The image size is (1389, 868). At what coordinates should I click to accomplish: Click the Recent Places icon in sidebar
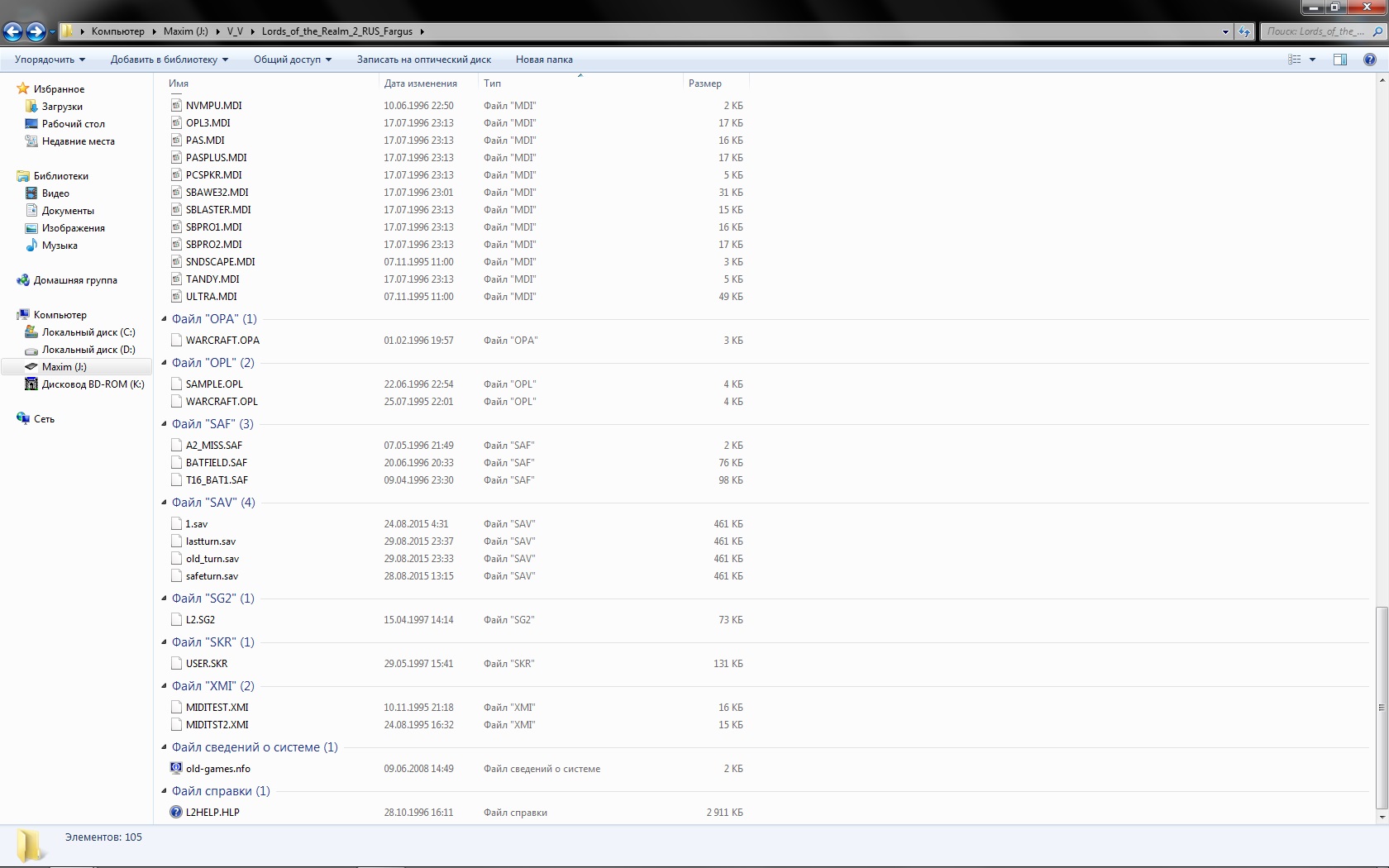click(31, 141)
